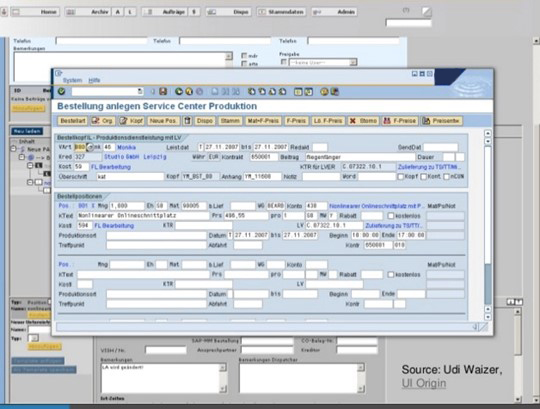The width and height of the screenshot is (540, 409).
Task: Click the Produktionsort input field in first position
Action: pos(156,235)
